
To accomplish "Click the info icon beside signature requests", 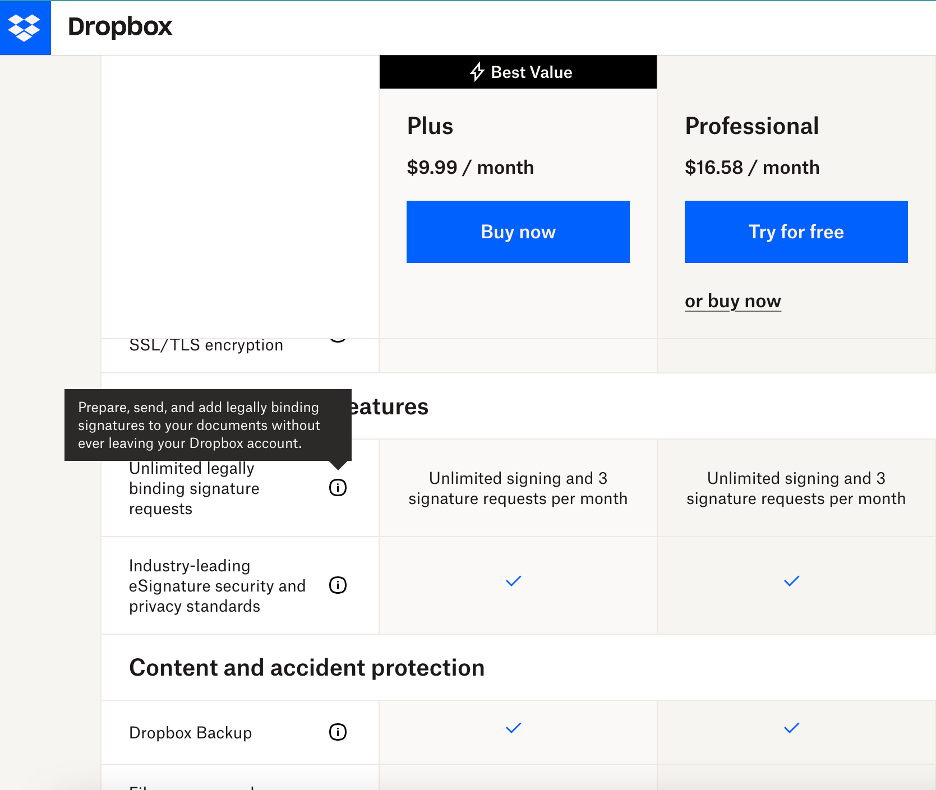I will coord(338,487).
